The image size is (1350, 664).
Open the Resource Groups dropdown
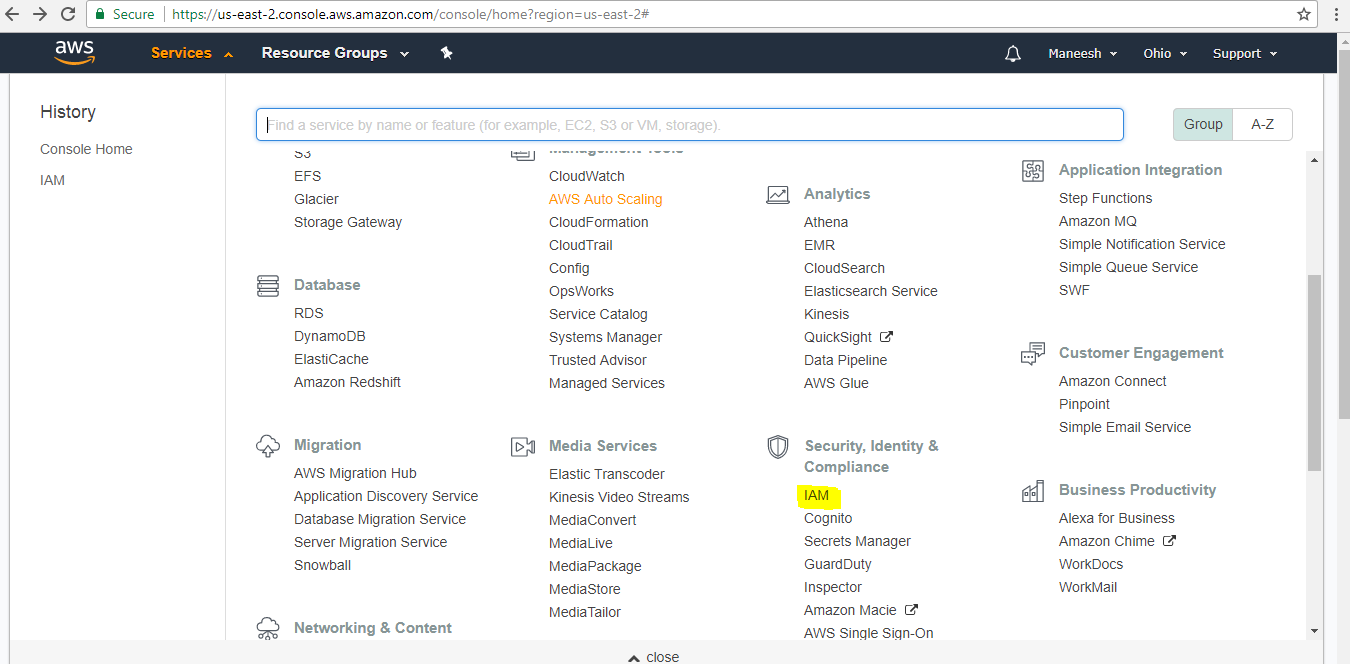coord(335,53)
